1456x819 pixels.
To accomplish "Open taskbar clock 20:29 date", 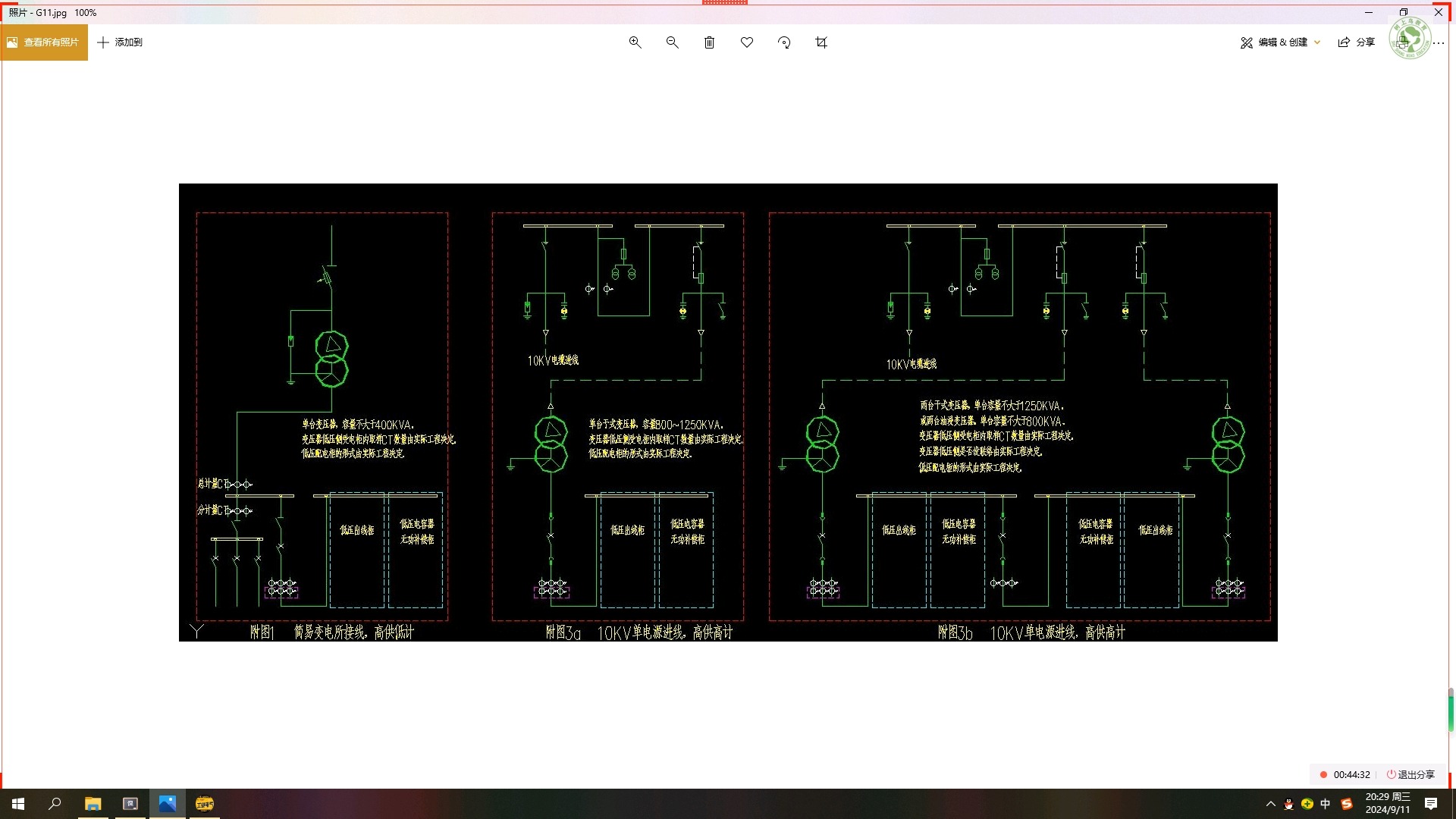I will [x=1388, y=804].
